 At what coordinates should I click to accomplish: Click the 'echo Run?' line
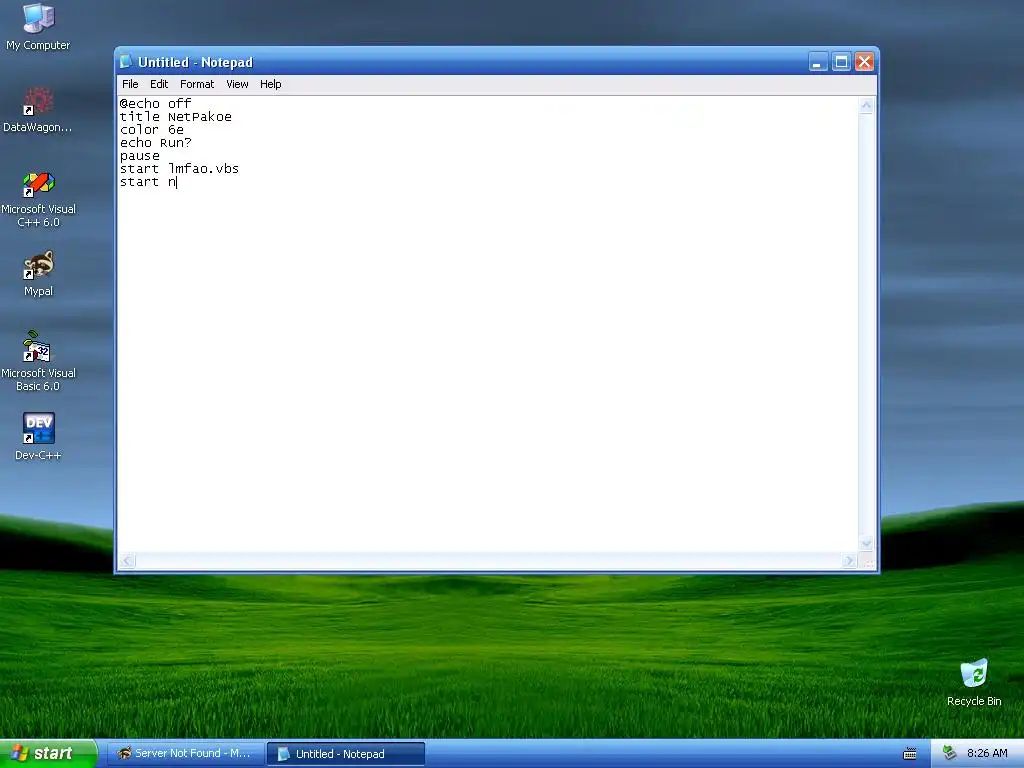tap(155, 142)
